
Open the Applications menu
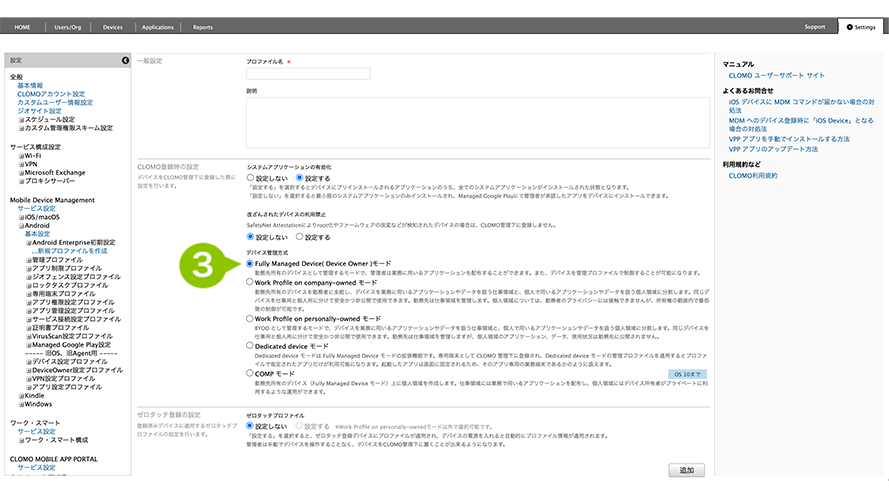pos(158,27)
